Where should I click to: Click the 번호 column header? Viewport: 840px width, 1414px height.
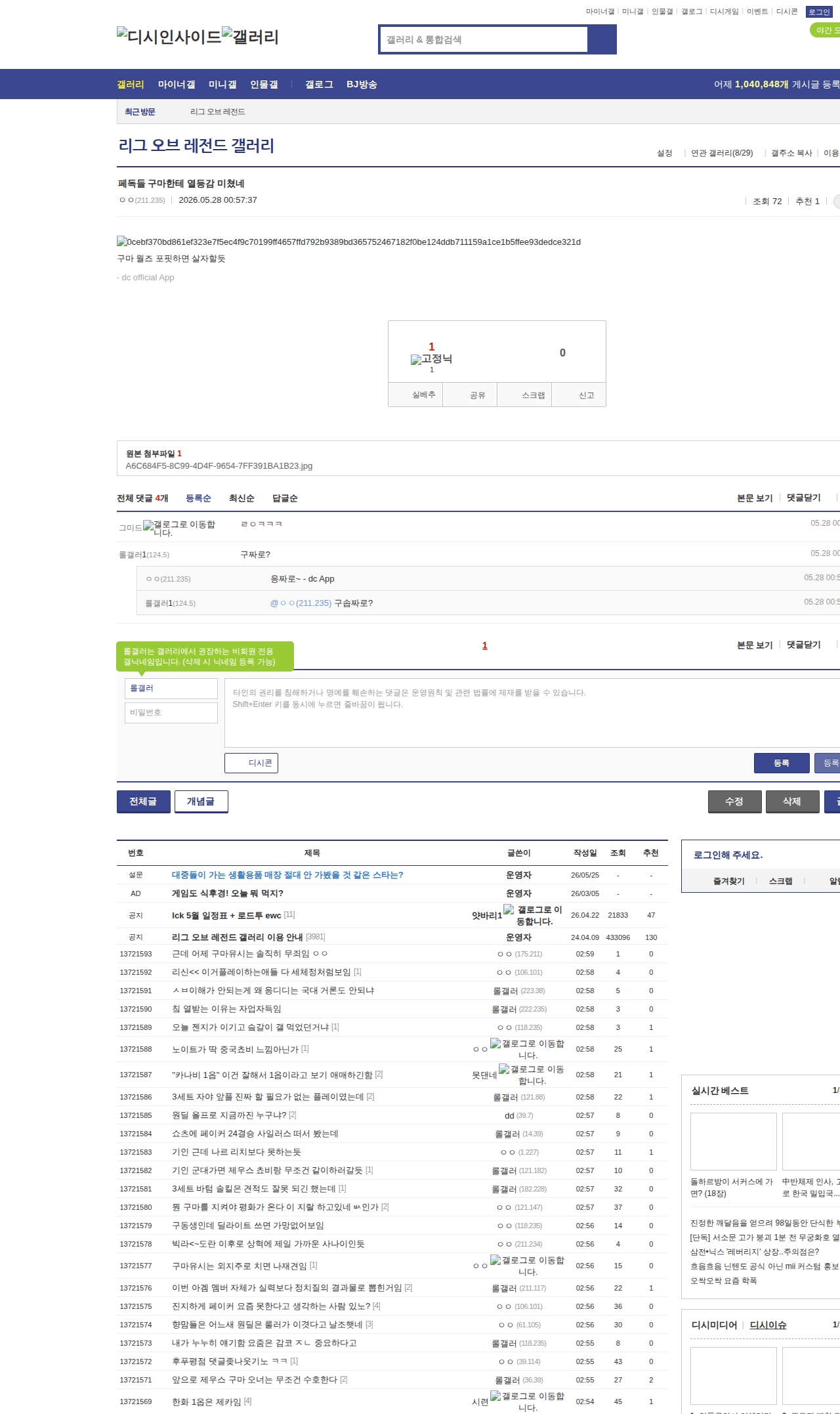click(x=136, y=853)
